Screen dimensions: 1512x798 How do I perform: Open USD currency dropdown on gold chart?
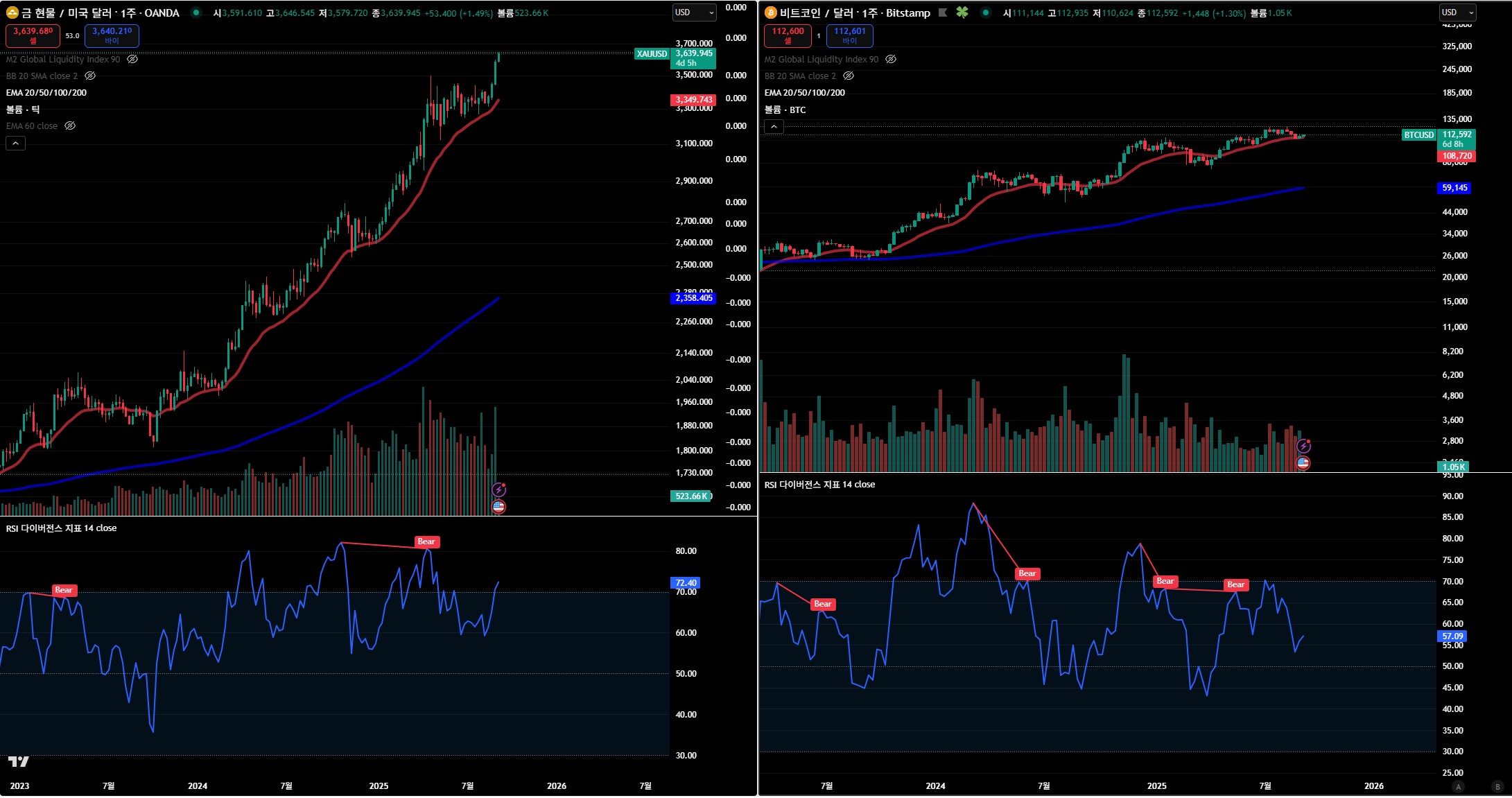(694, 12)
